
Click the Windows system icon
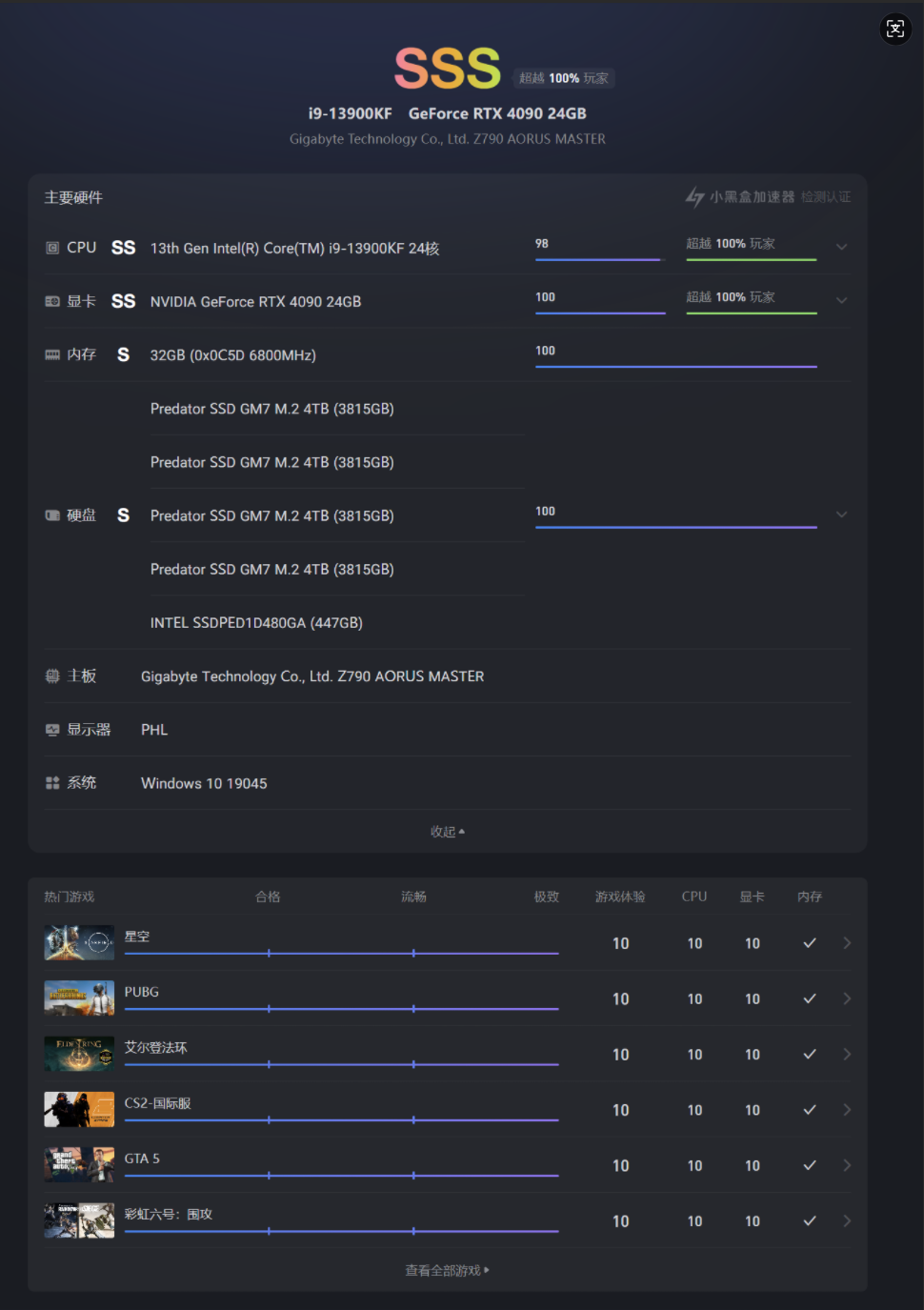point(52,783)
